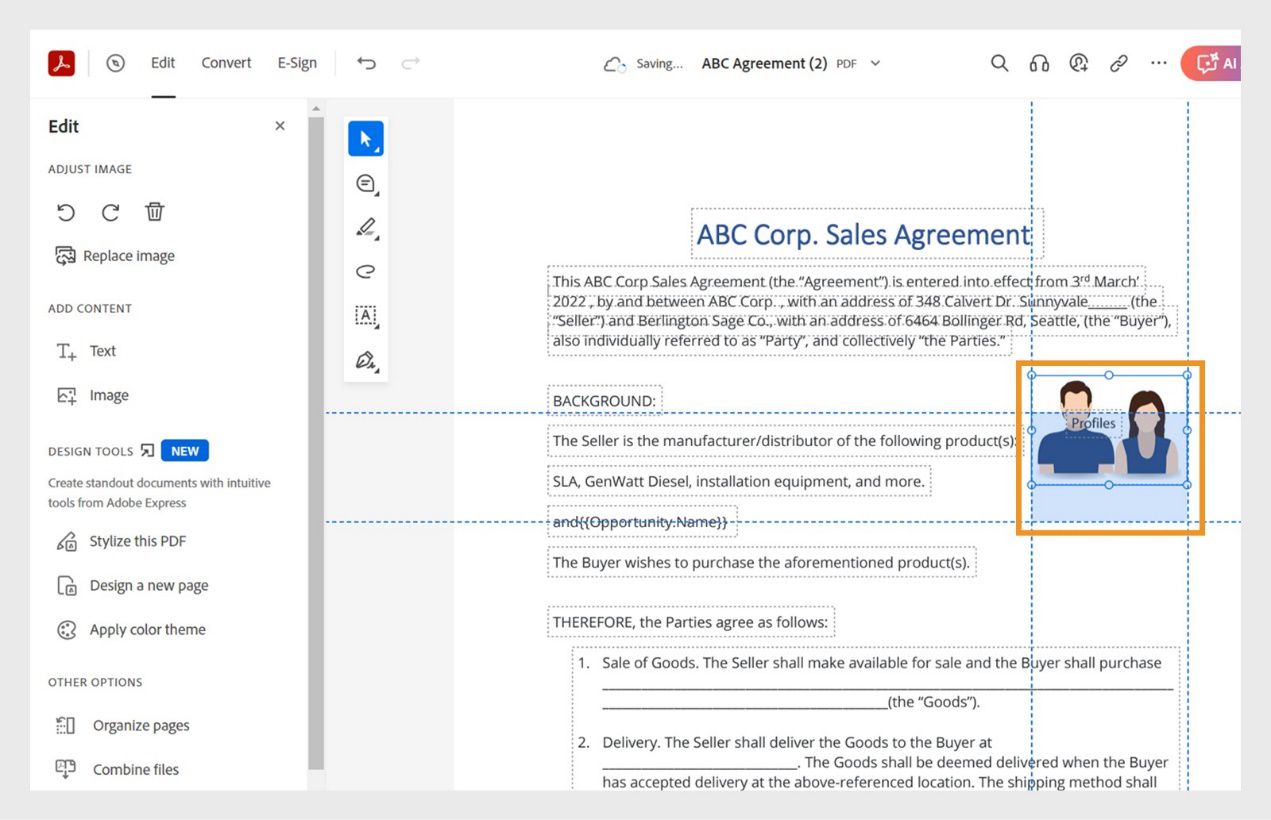Expand the file name dropdown chevron

pos(876,63)
